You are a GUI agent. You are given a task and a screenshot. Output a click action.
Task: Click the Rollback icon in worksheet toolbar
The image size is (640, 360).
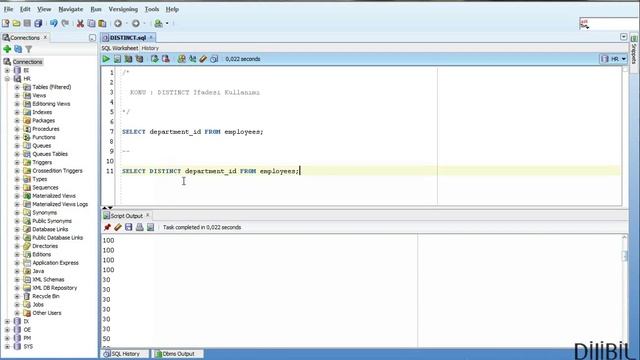tap(166, 59)
